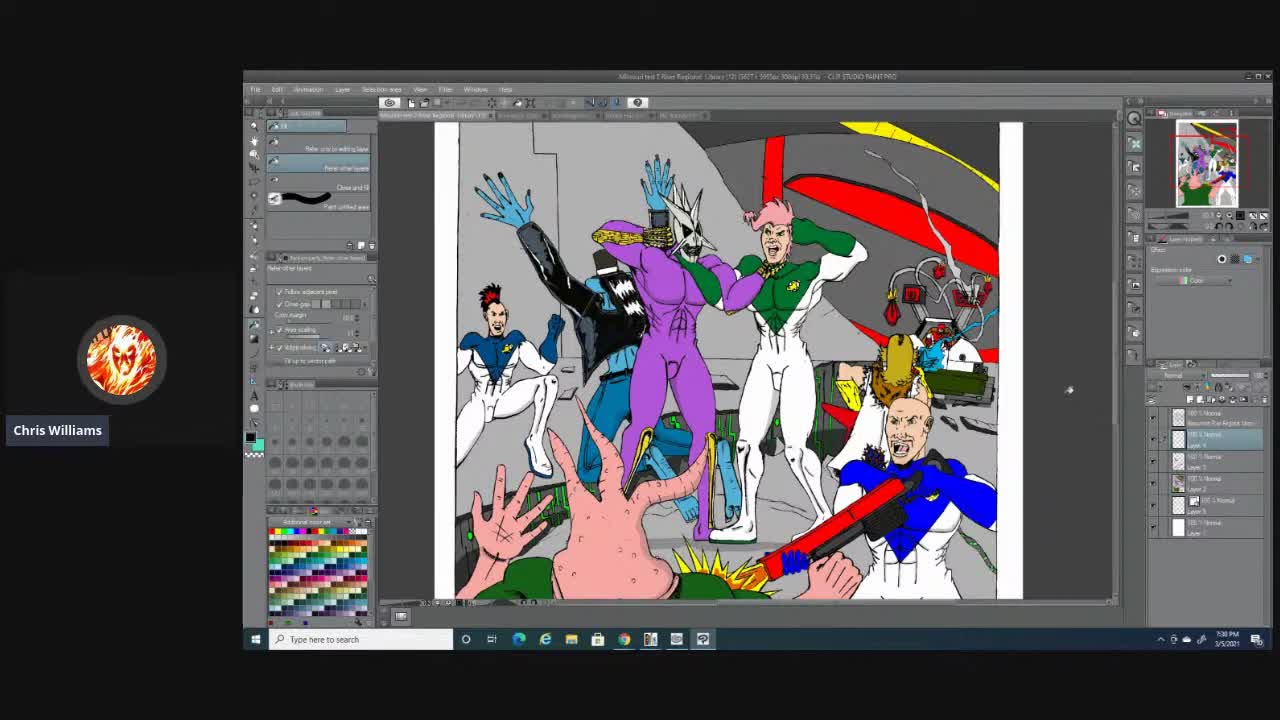1280x720 pixels.
Task: Hide Layer 5 via eye icon
Action: [x=1153, y=505]
